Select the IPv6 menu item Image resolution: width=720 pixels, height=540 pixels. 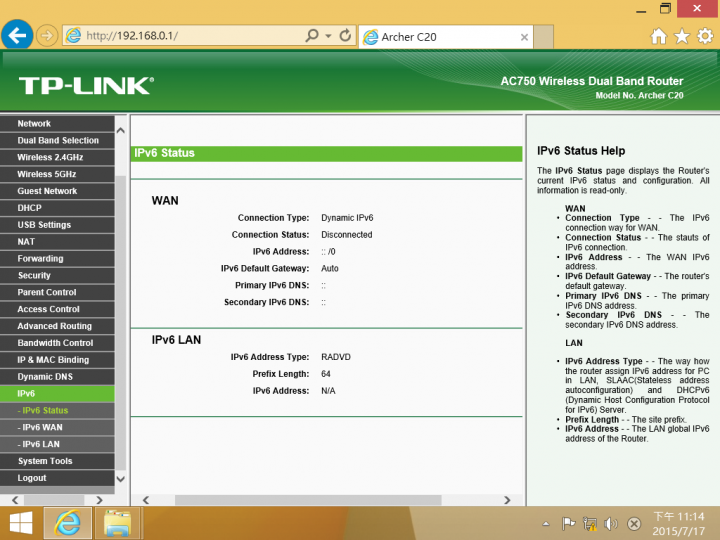[57, 394]
